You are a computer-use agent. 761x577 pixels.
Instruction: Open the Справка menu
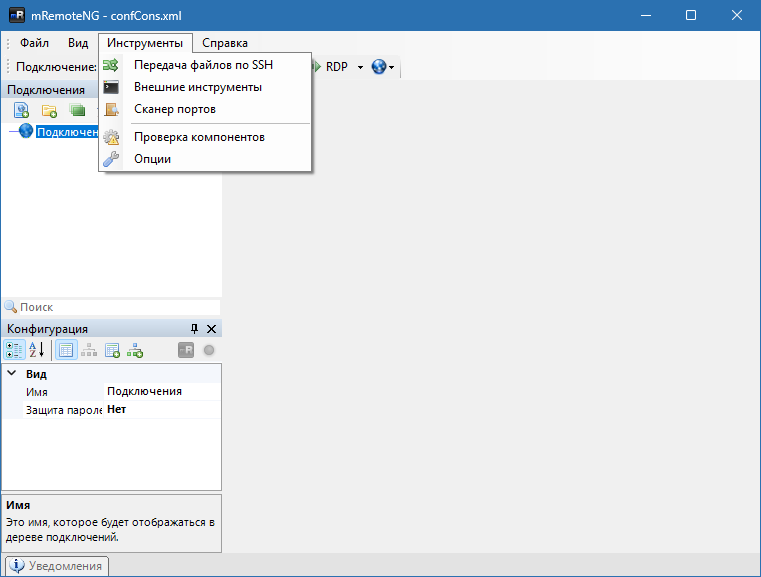pyautogui.click(x=225, y=43)
